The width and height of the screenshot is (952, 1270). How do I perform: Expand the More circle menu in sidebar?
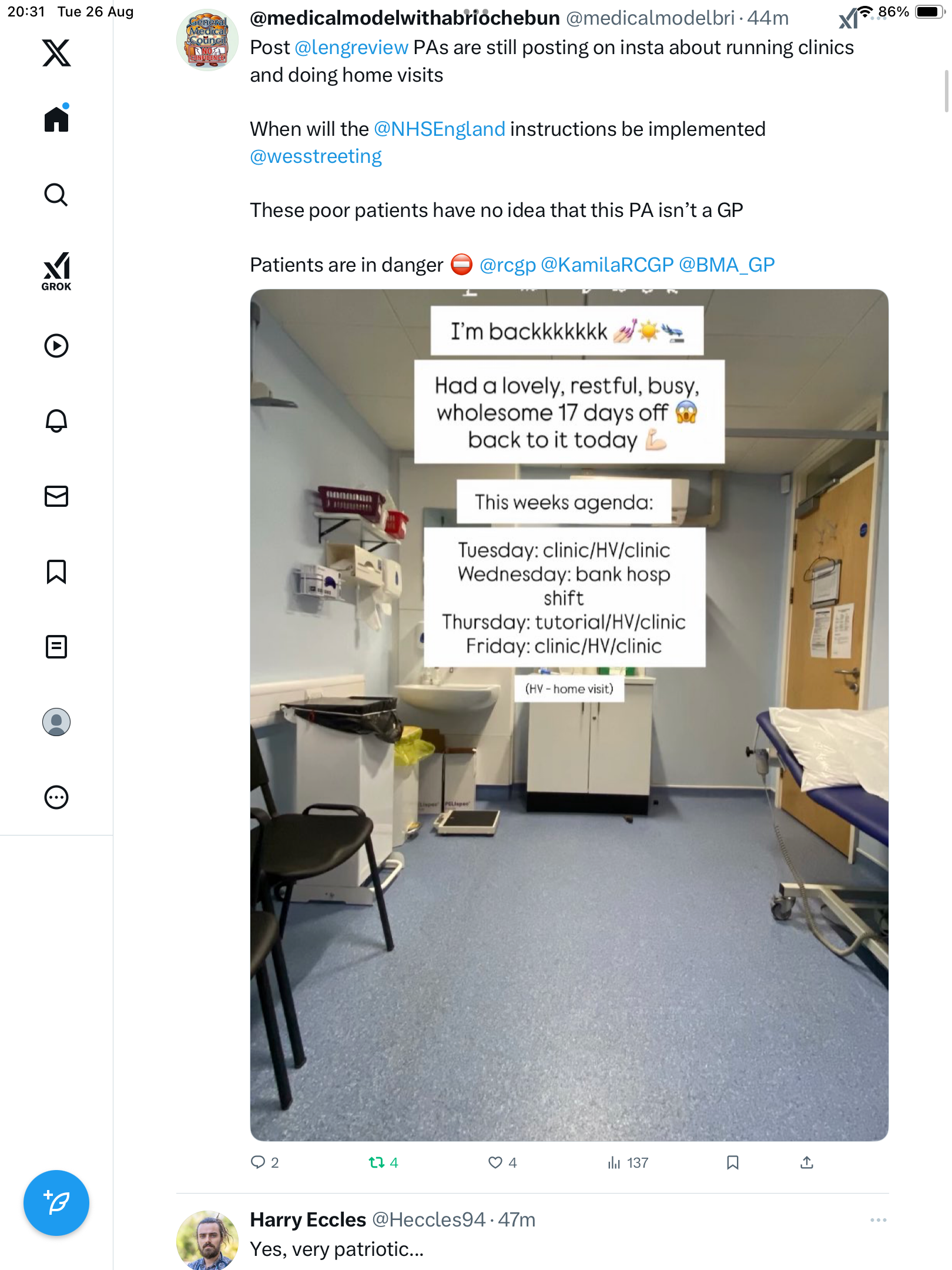coord(56,797)
